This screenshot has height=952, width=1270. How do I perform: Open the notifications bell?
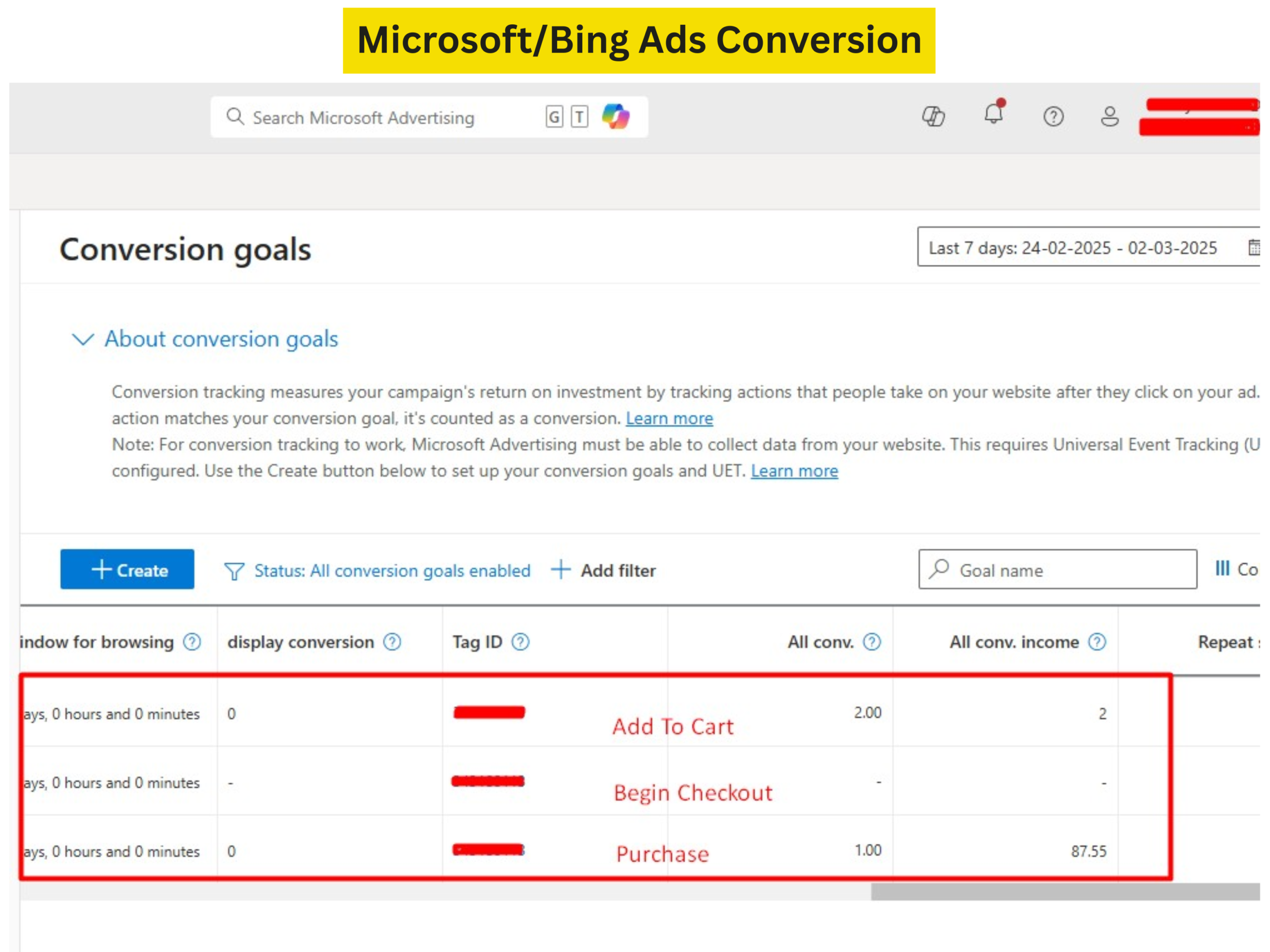coord(993,114)
